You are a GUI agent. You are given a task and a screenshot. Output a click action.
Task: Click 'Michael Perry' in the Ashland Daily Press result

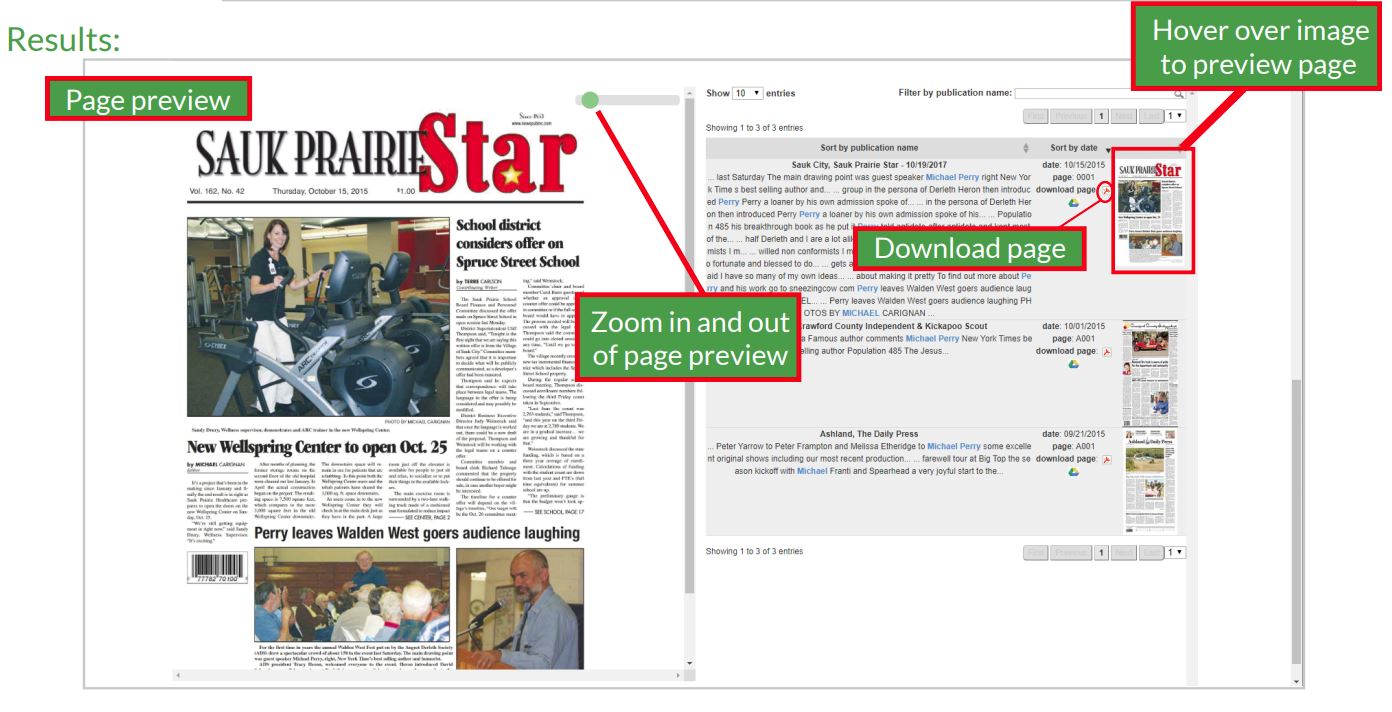pyautogui.click(x=956, y=447)
